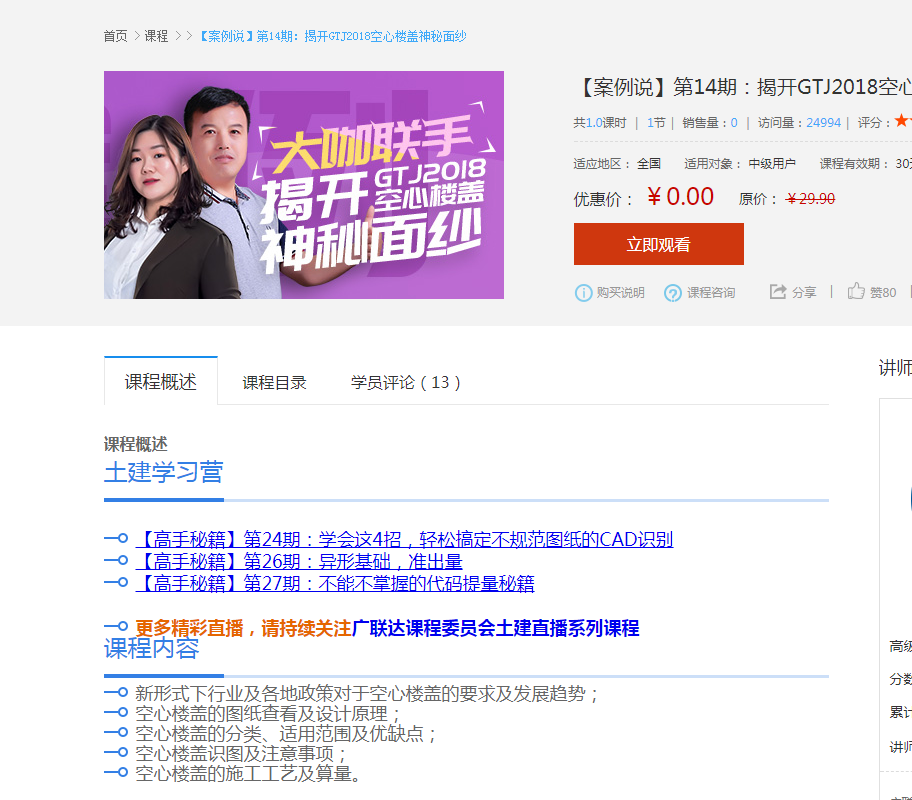The width and height of the screenshot is (912, 800).
Task: Click the 立即观看 button
Action: [658, 244]
